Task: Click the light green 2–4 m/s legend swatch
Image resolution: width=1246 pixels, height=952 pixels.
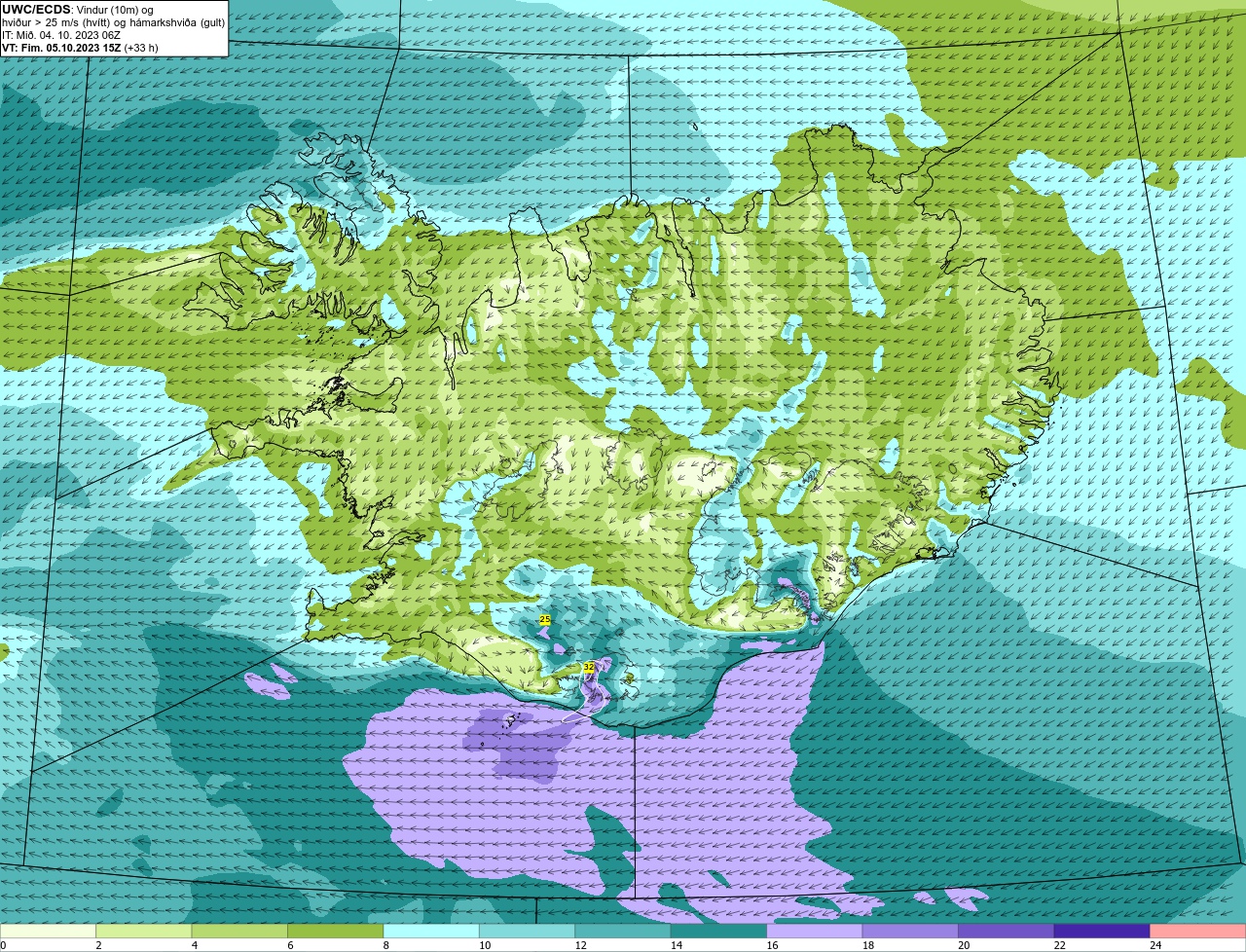Action: click(x=144, y=931)
